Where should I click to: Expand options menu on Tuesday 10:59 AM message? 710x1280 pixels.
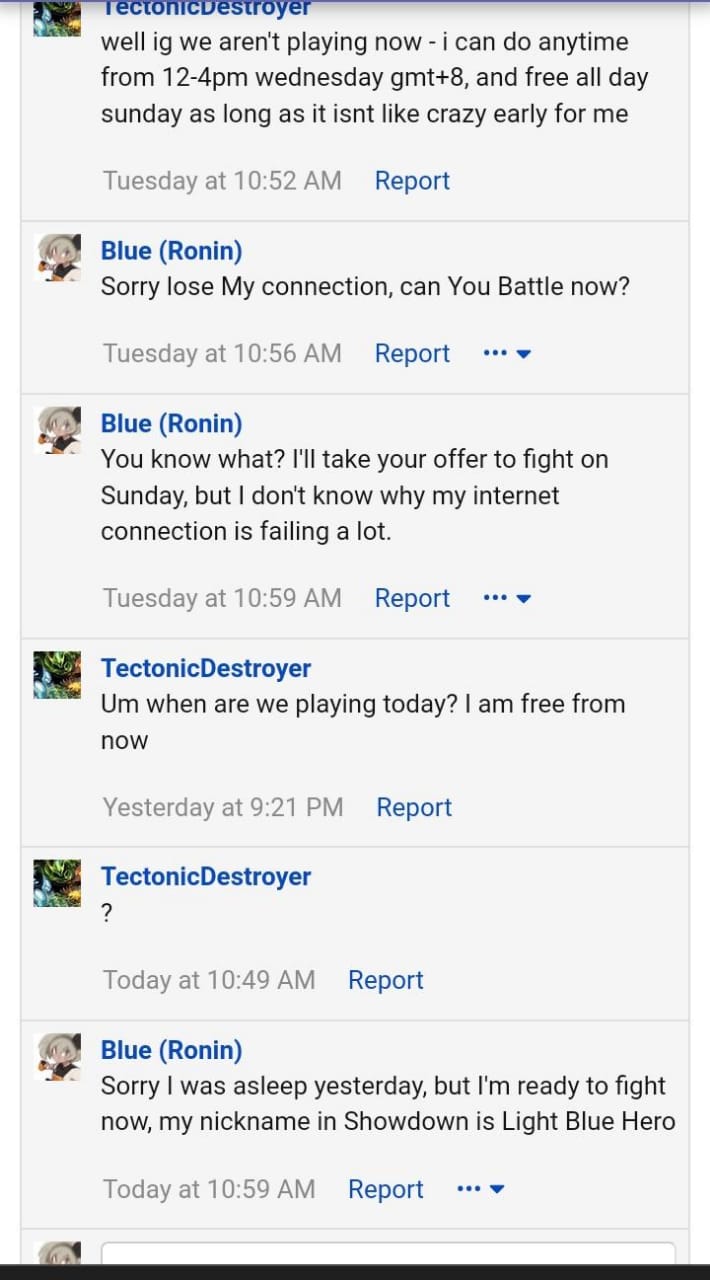pyautogui.click(x=506, y=599)
